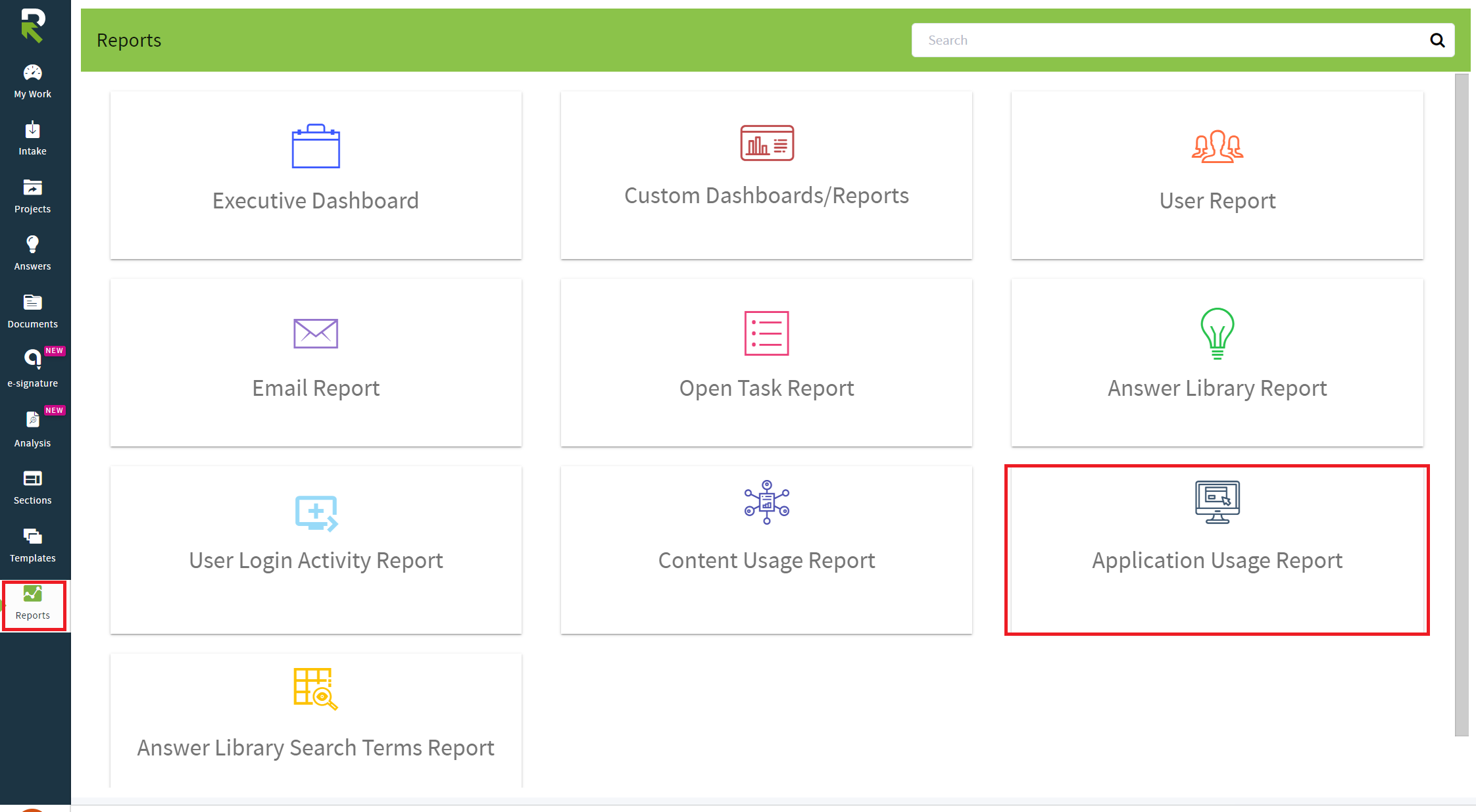Open the Answer Library Report label
Screen dimensions: 1476x812
(1218, 388)
